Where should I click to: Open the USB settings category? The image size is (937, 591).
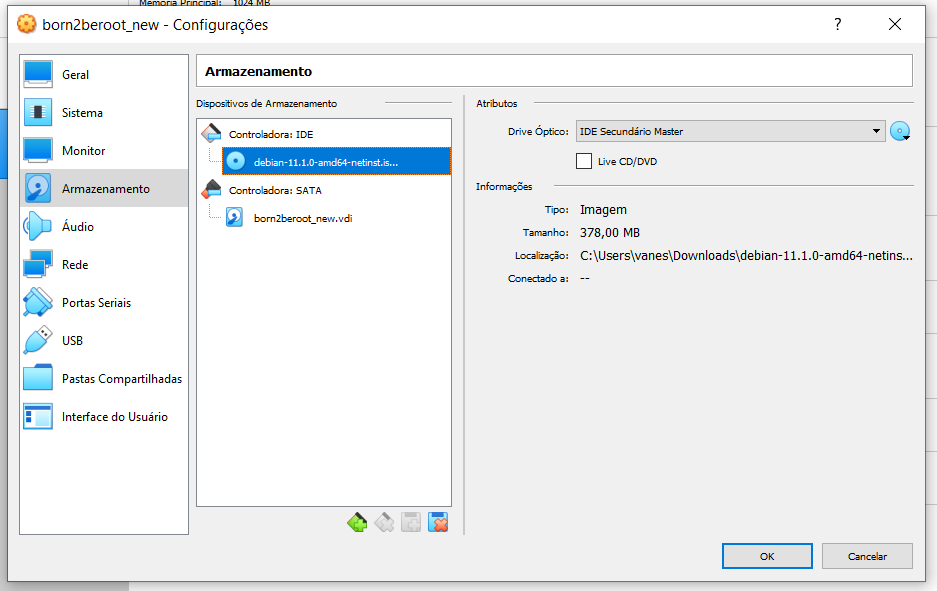point(104,340)
